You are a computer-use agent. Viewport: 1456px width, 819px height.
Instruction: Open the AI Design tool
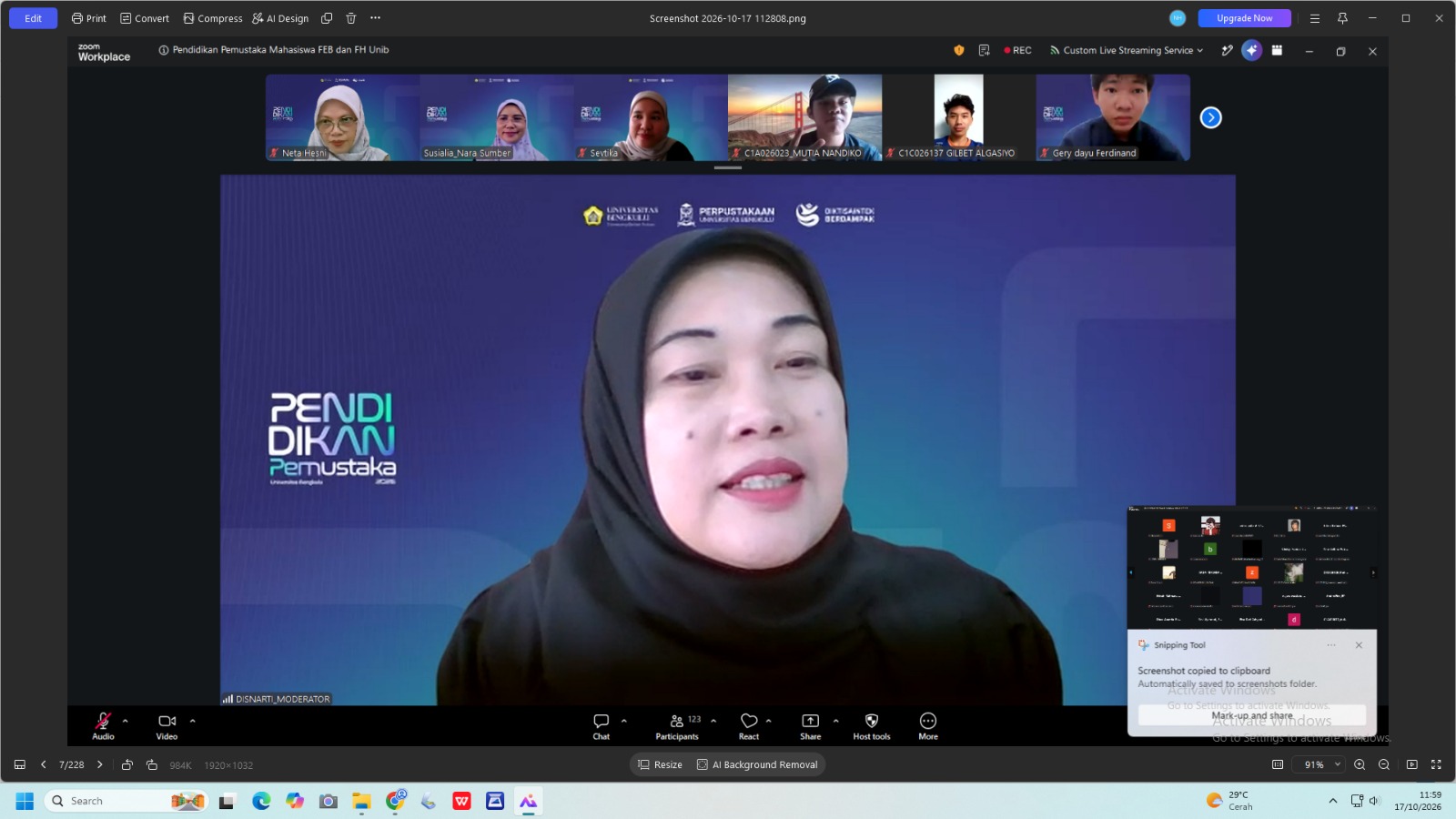click(x=280, y=18)
